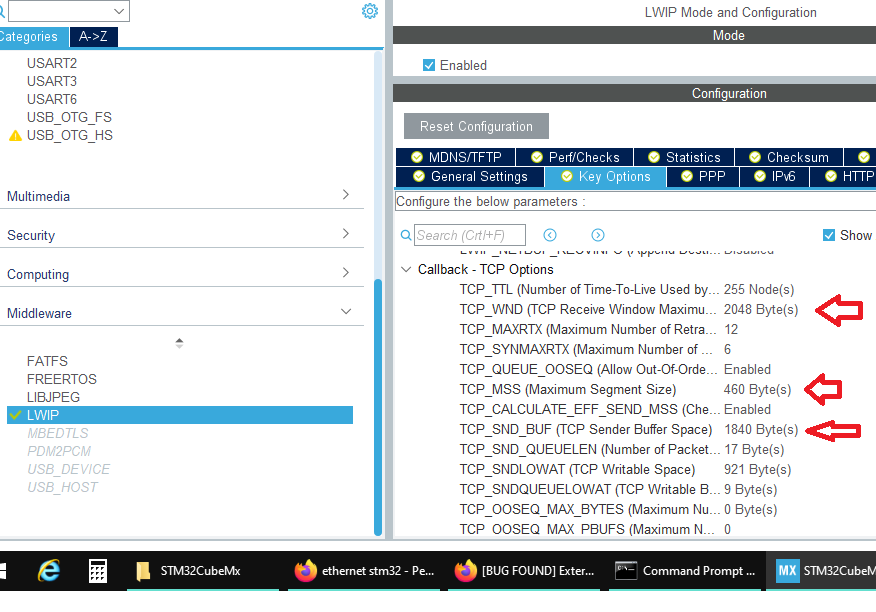
Task: Click the green check icon on General Settings tab
Action: 419,177
